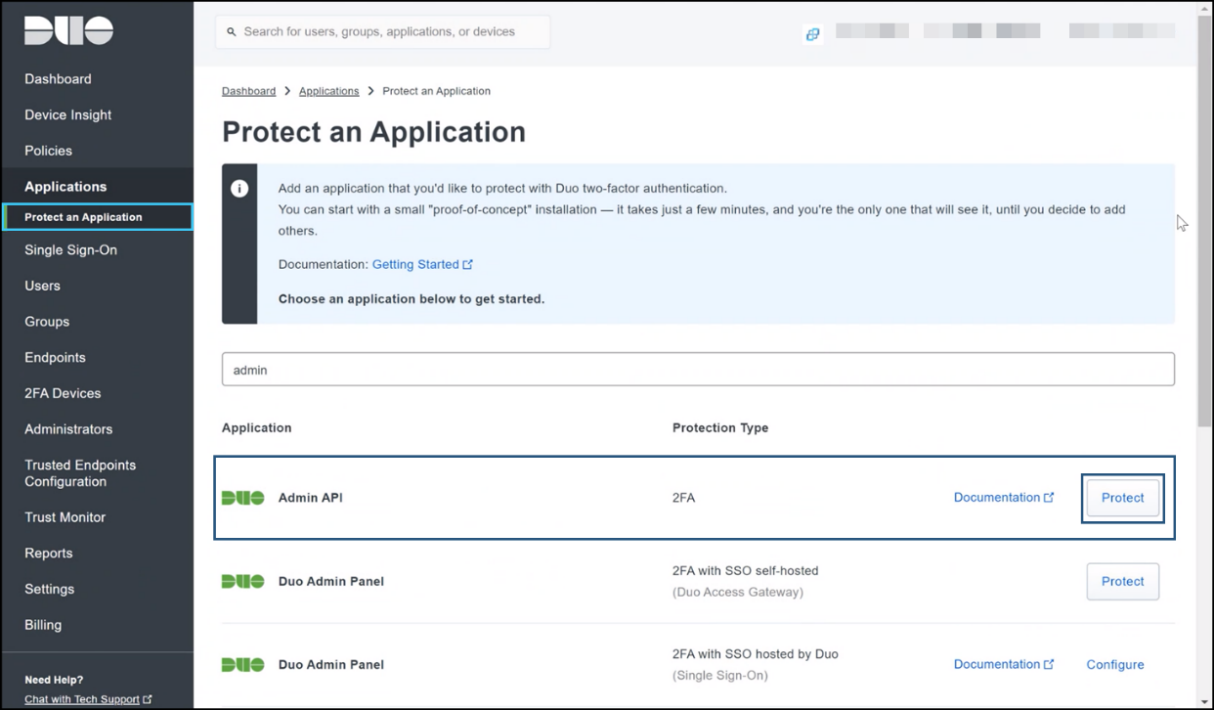Image resolution: width=1214 pixels, height=710 pixels.
Task: Click the Admin API Duo logo icon
Action: 243,498
